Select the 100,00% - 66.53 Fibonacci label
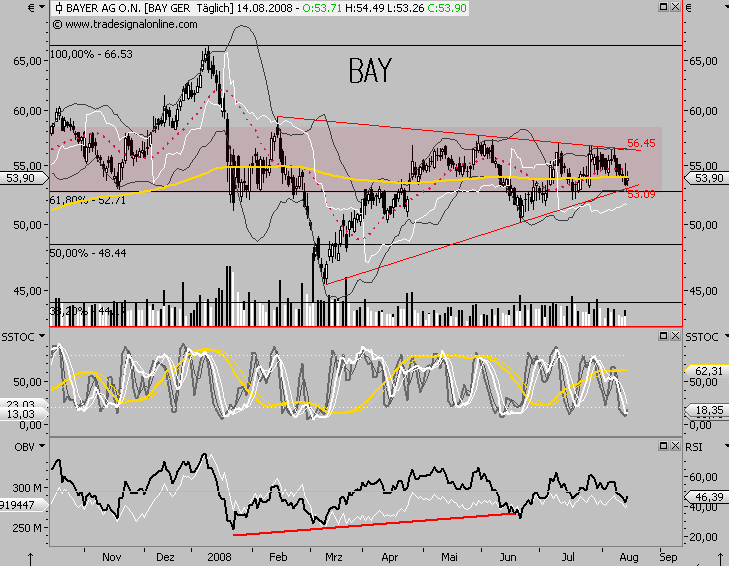 pos(91,54)
